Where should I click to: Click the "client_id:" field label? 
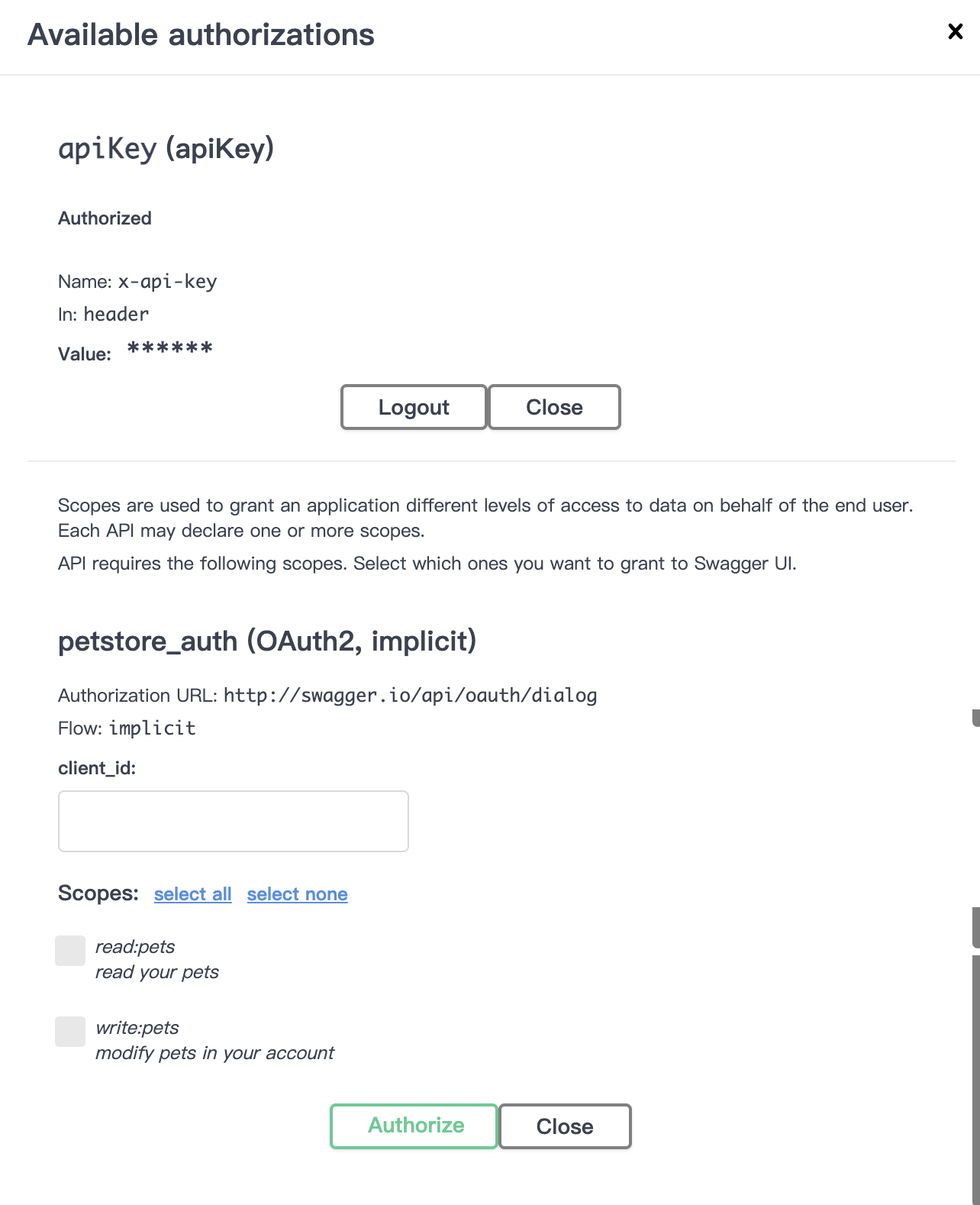coord(97,768)
